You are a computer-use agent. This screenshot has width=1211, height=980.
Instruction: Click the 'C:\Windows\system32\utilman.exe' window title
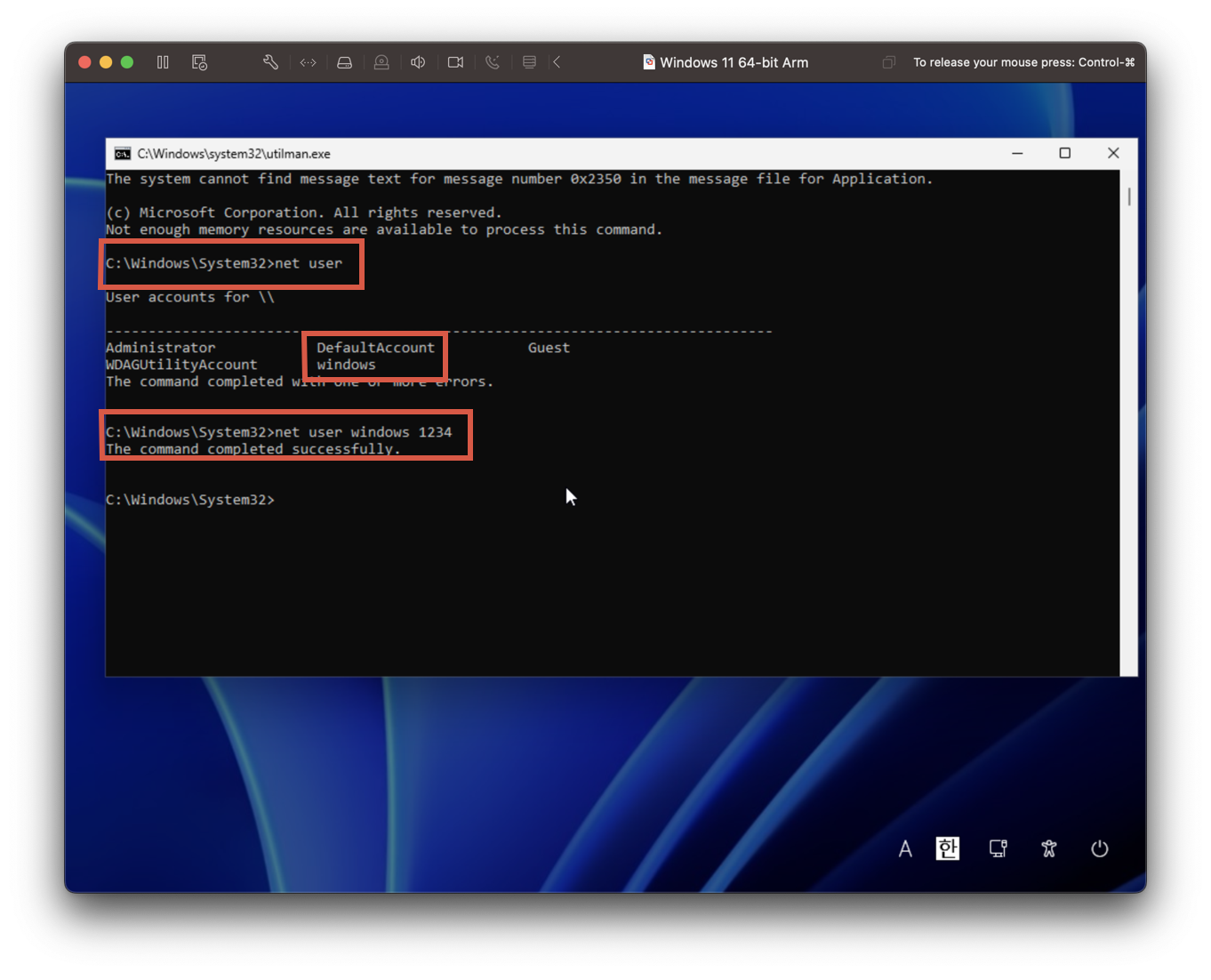(234, 154)
